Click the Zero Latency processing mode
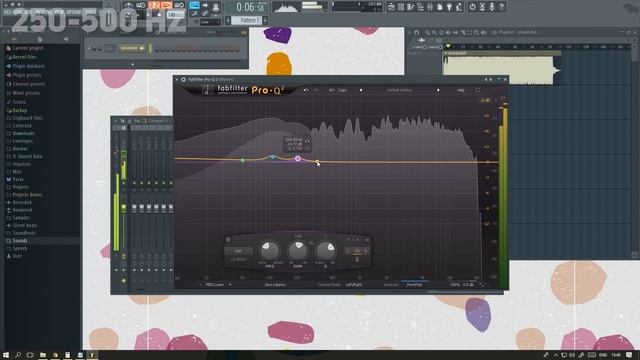Viewport: 640px width, 360px height. (275, 285)
